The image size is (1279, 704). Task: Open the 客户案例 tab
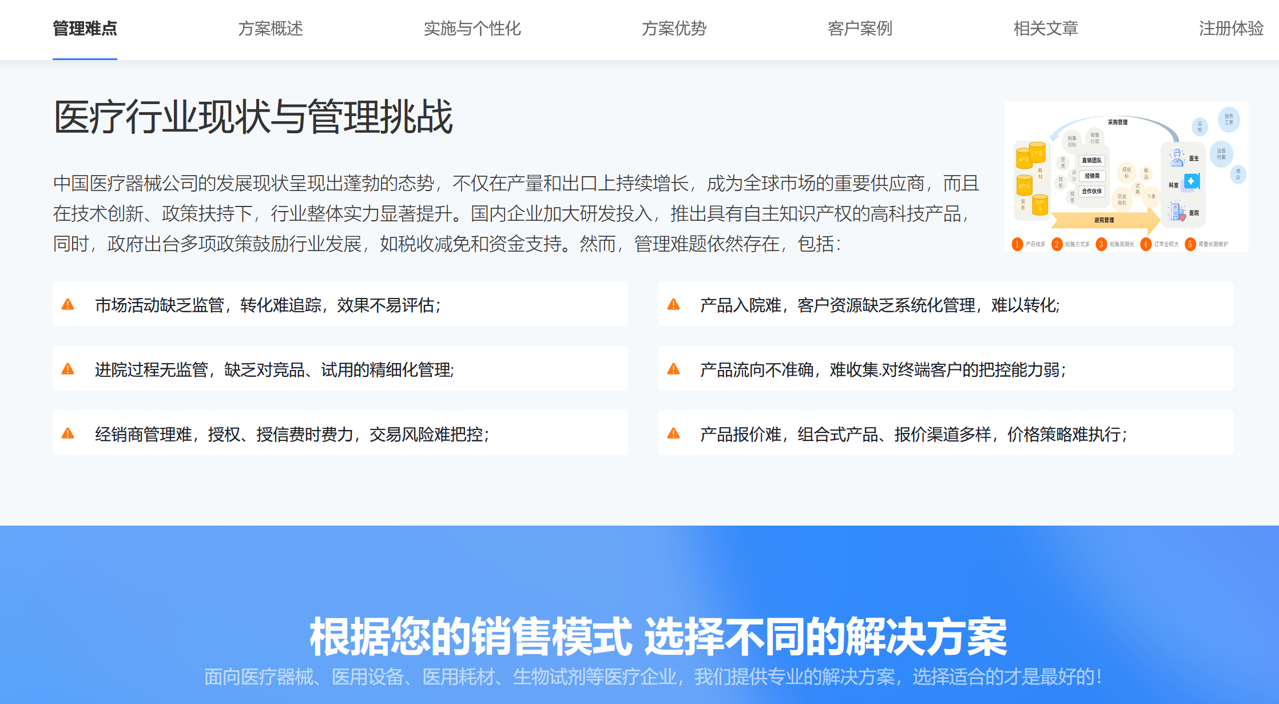click(860, 29)
